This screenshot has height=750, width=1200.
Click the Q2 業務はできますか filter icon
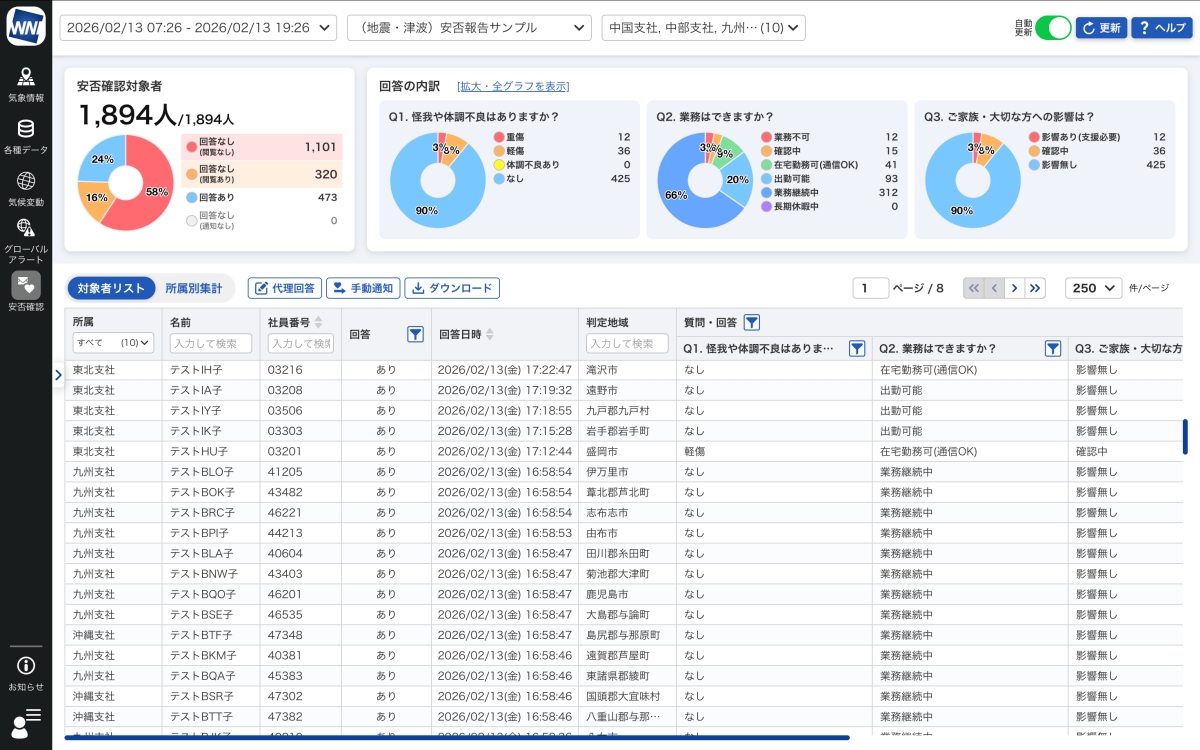(x=1052, y=349)
